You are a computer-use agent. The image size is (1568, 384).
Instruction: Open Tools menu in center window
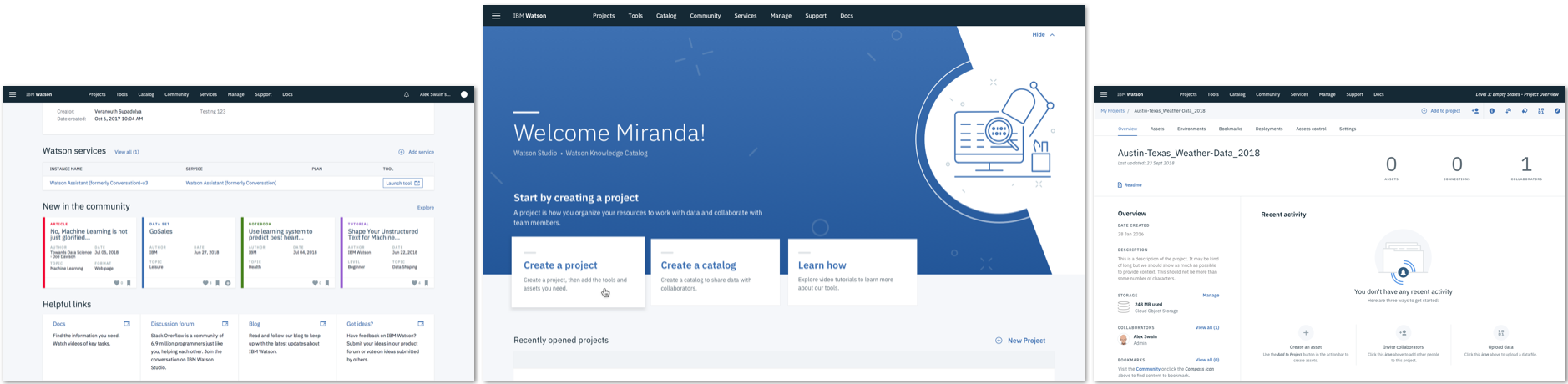635,16
